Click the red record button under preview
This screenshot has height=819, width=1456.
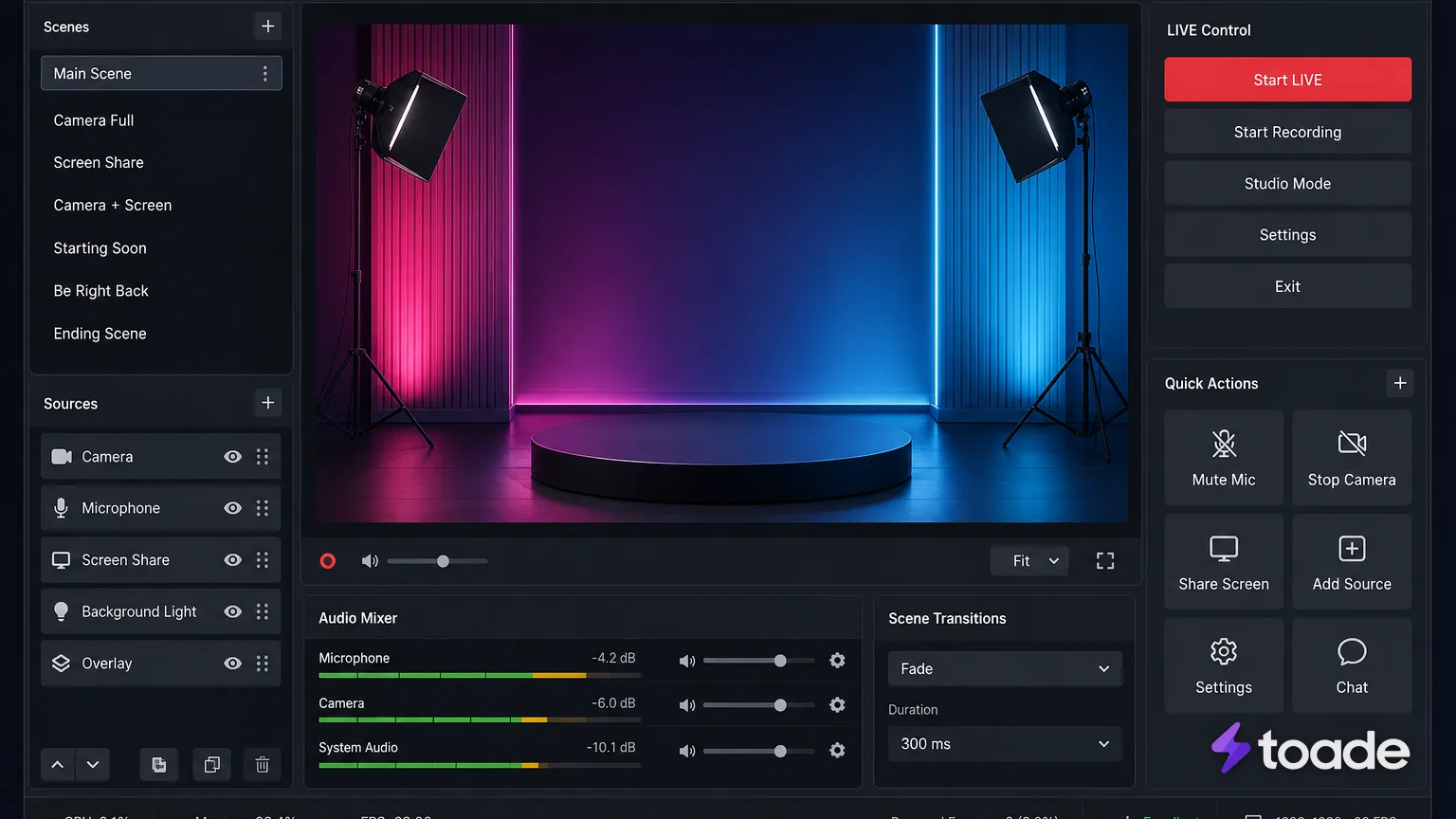tap(328, 561)
